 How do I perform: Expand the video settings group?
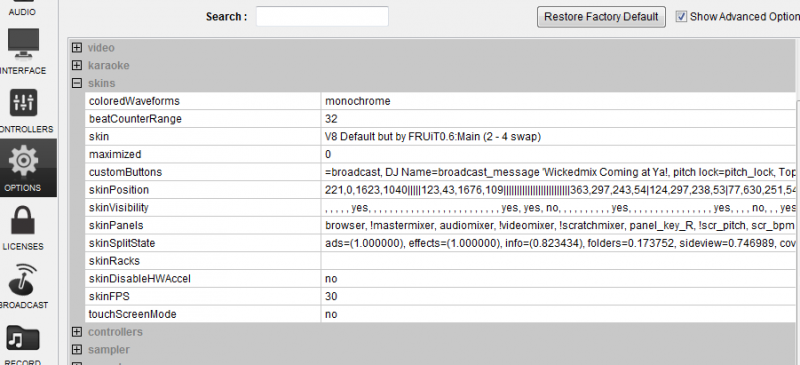point(77,48)
